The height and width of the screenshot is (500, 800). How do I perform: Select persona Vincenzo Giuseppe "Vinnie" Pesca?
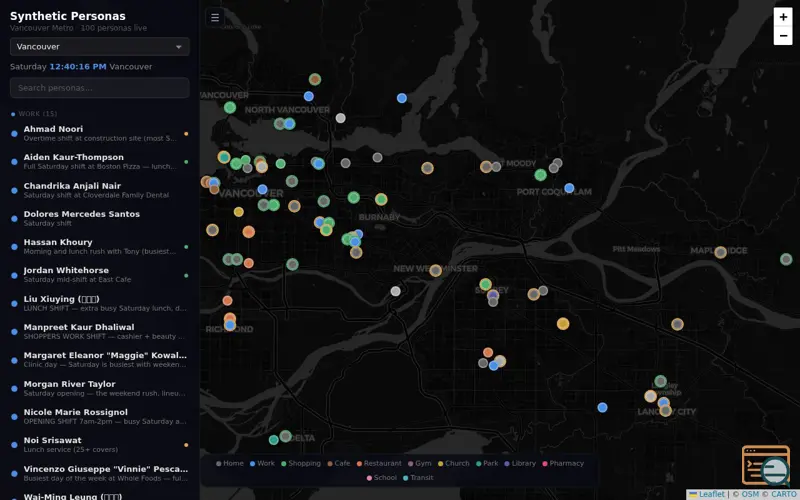coord(99,473)
